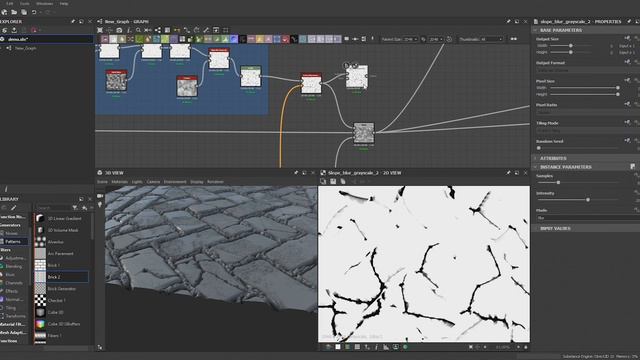Toggle the Random Seed inheritance button
This screenshot has width=640, height=360.
[627, 141]
